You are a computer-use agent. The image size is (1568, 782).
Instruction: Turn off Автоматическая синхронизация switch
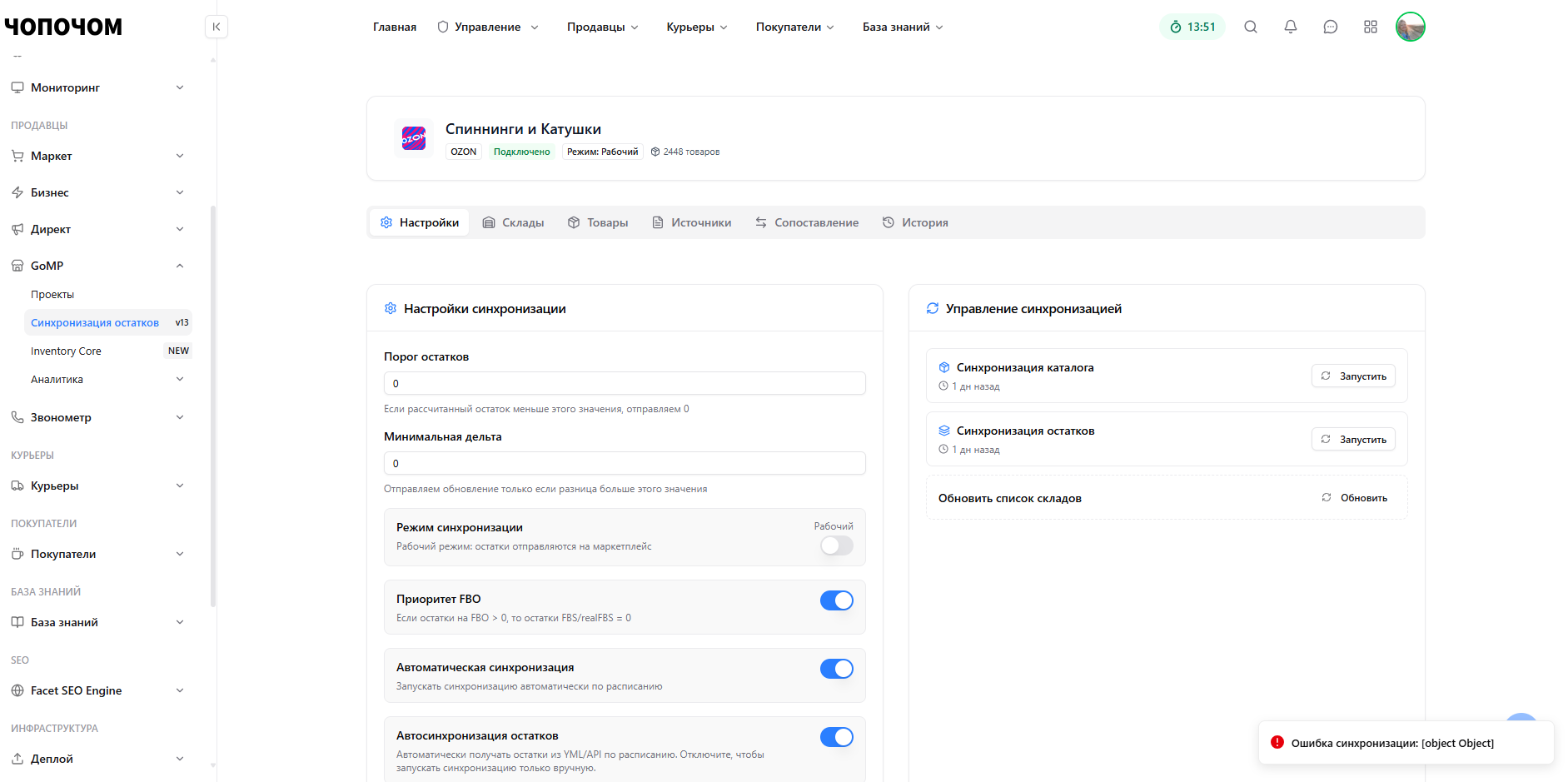[837, 669]
